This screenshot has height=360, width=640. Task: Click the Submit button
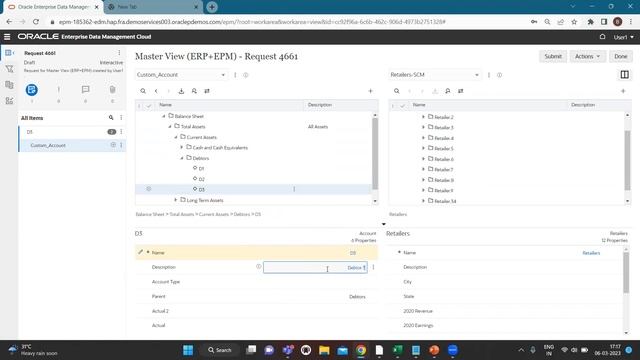[553, 56]
